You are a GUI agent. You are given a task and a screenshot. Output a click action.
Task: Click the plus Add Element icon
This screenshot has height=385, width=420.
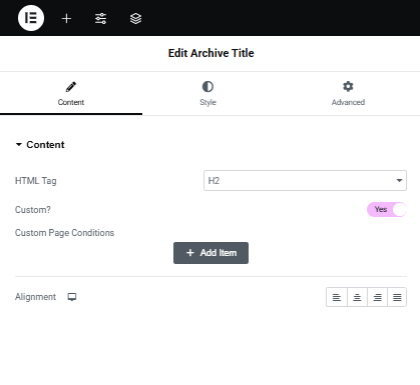pyautogui.click(x=66, y=18)
